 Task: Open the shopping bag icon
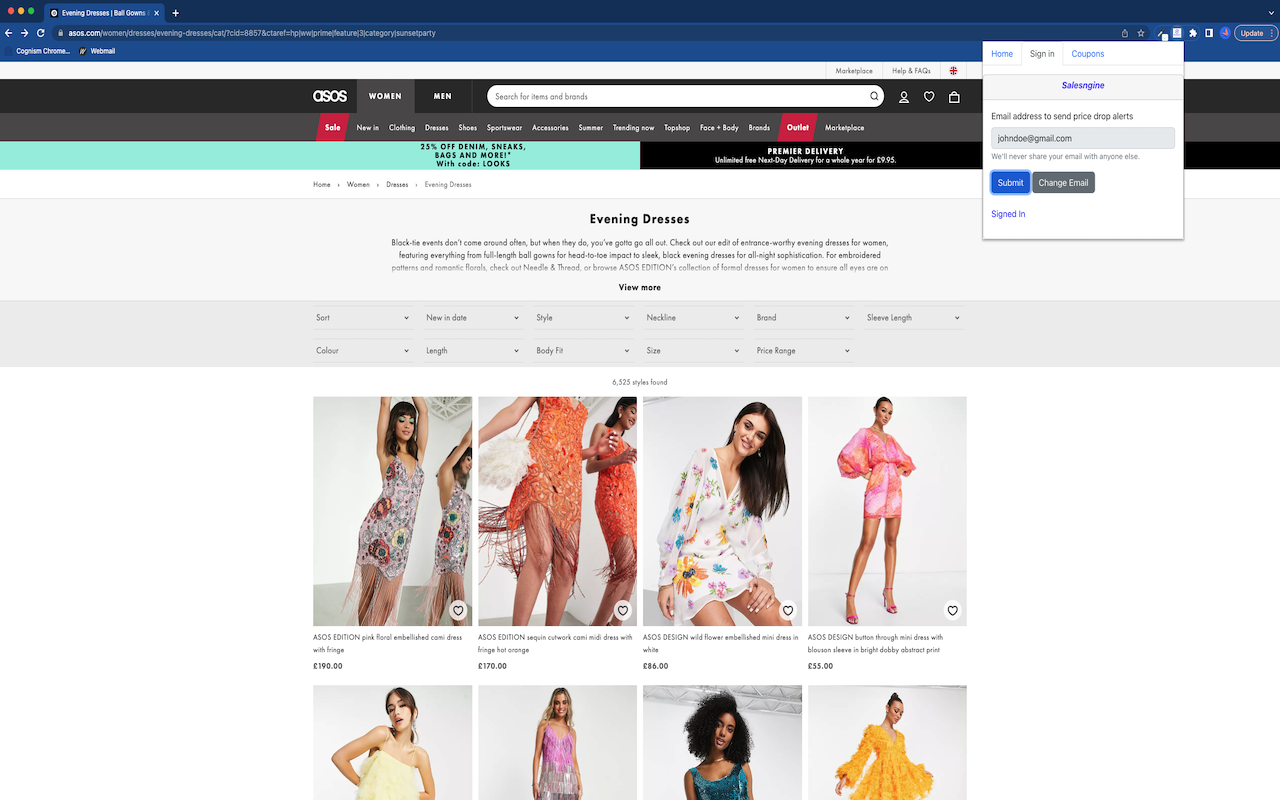pos(954,96)
